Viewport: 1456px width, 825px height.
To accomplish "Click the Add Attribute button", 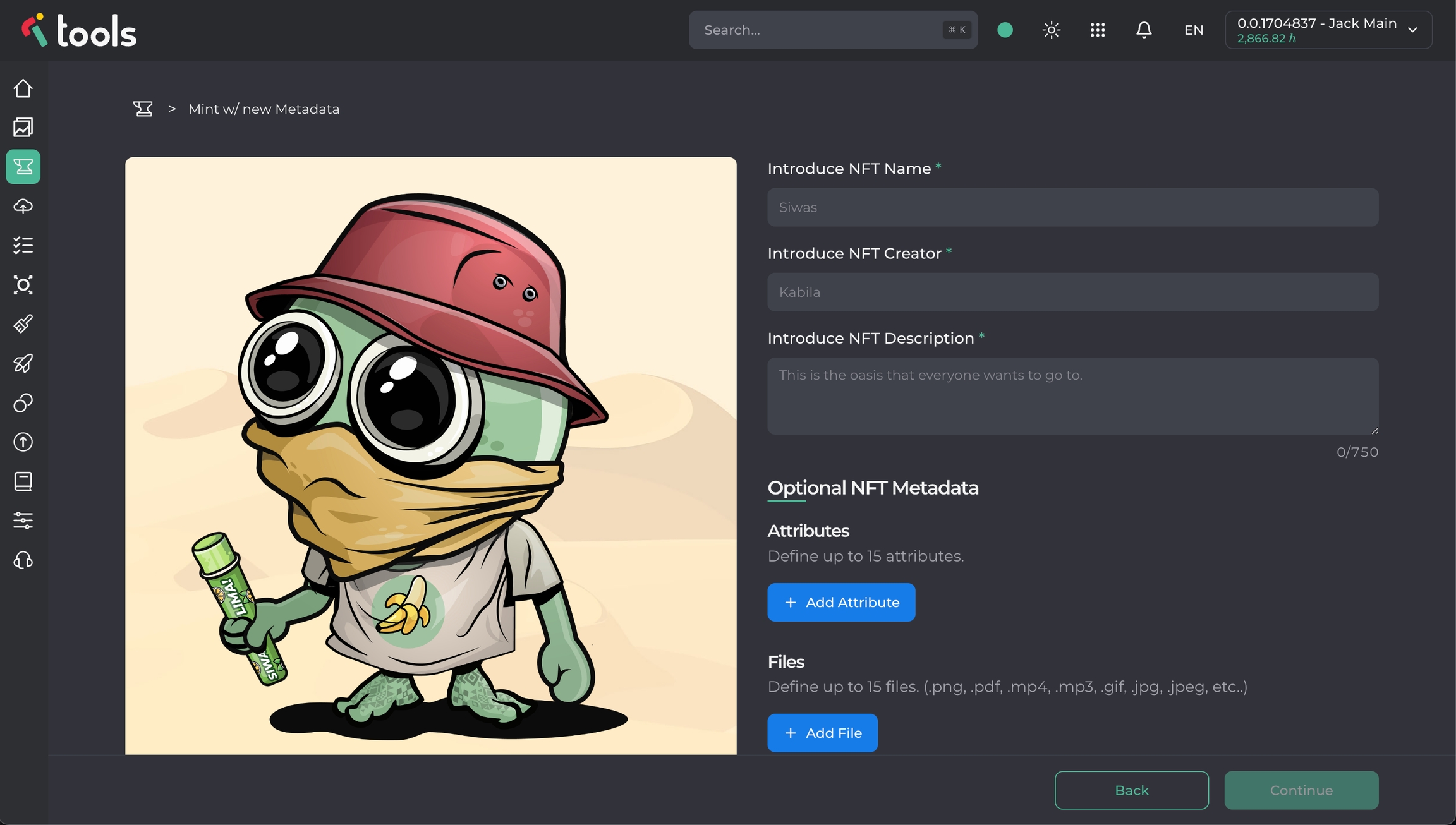I will pyautogui.click(x=841, y=602).
